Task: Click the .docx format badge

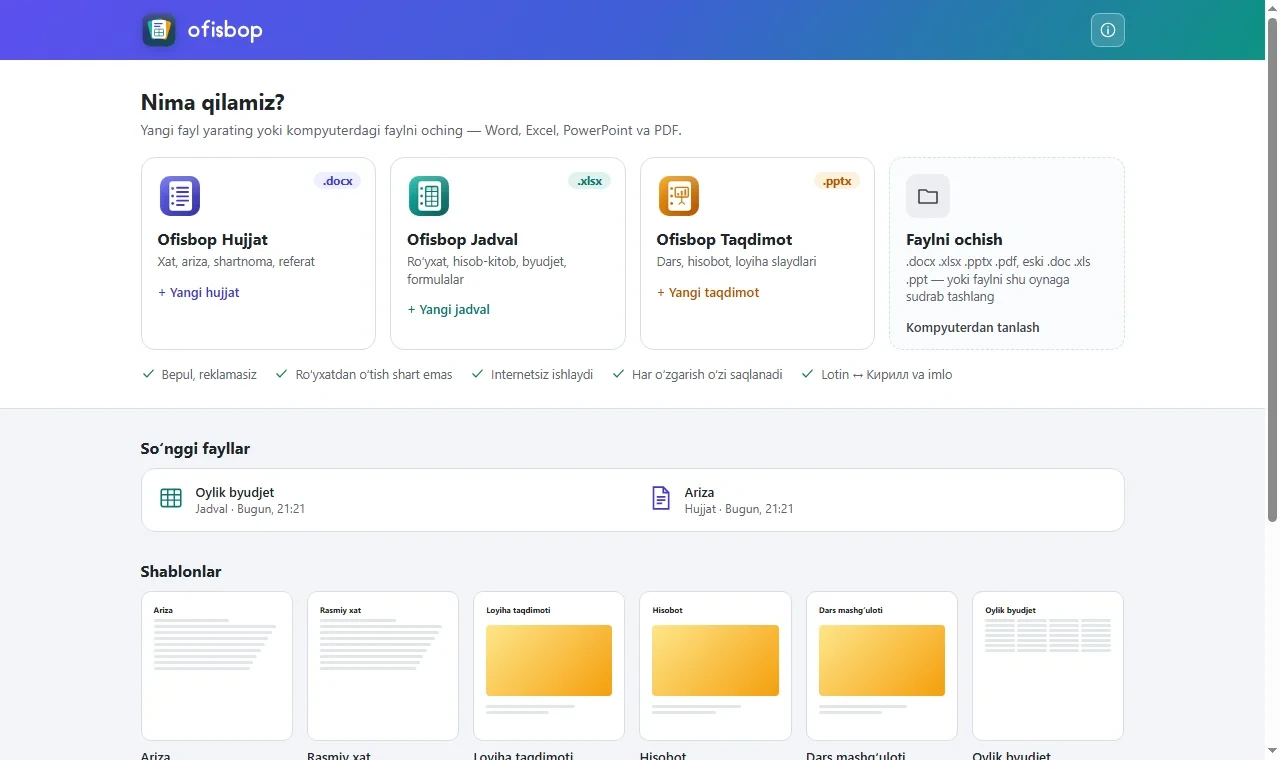Action: (x=338, y=181)
